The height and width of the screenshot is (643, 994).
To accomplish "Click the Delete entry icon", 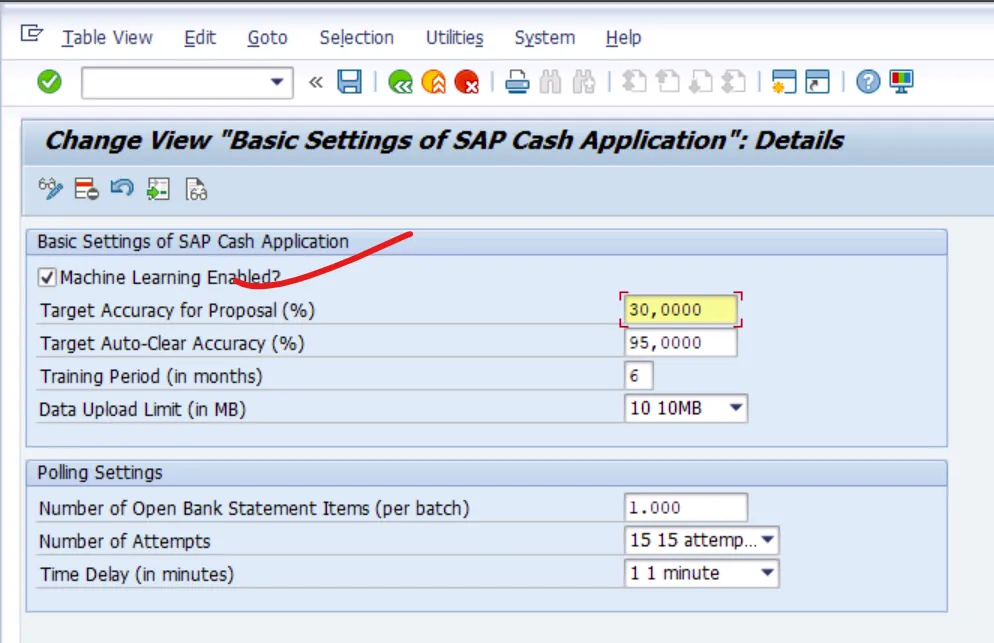I will (86, 189).
